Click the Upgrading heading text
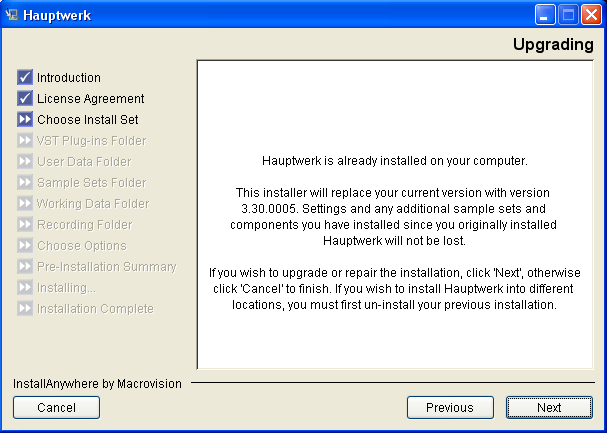This screenshot has width=607, height=433. click(553, 44)
